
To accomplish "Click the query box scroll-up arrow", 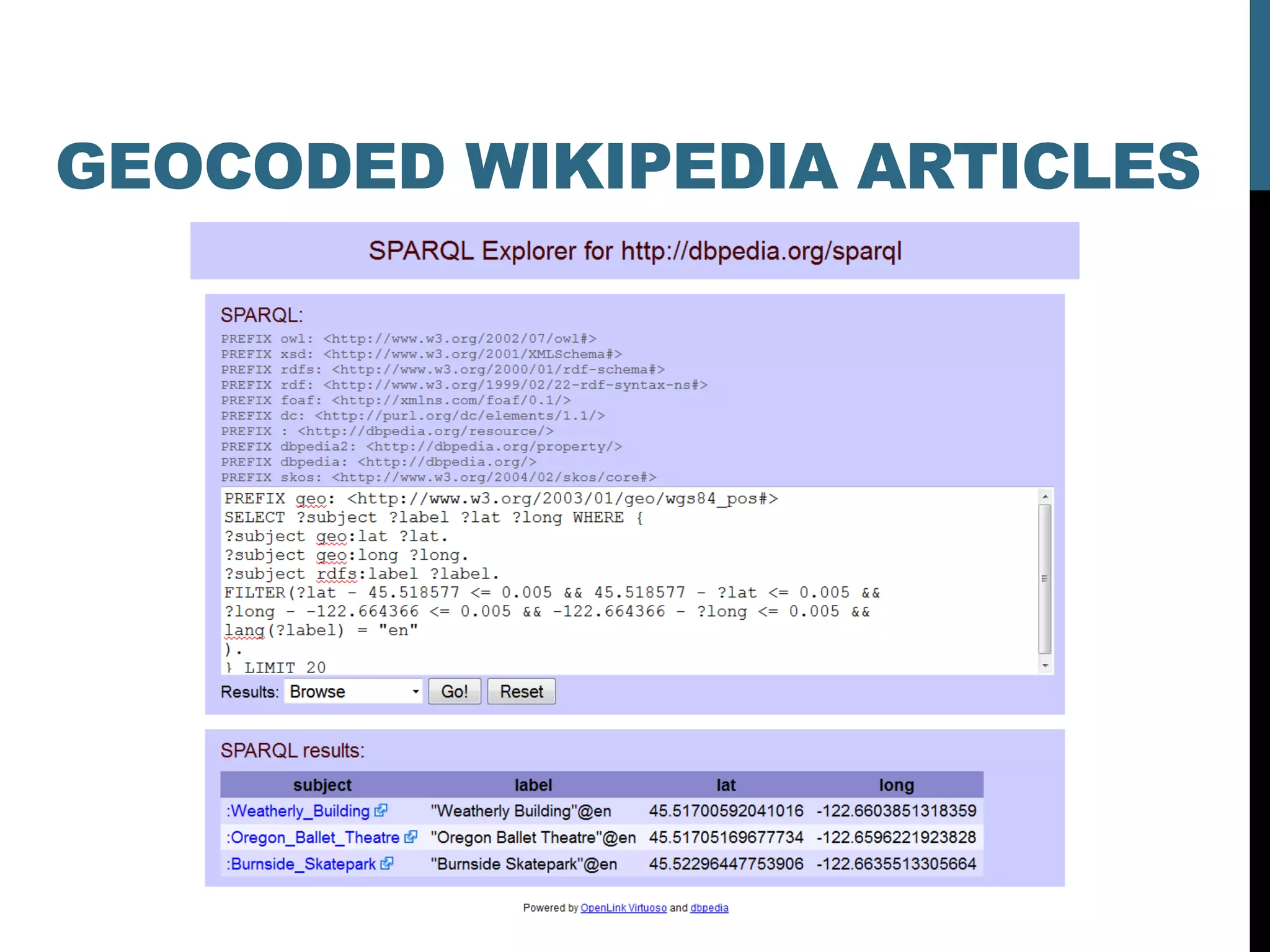I will (1045, 496).
